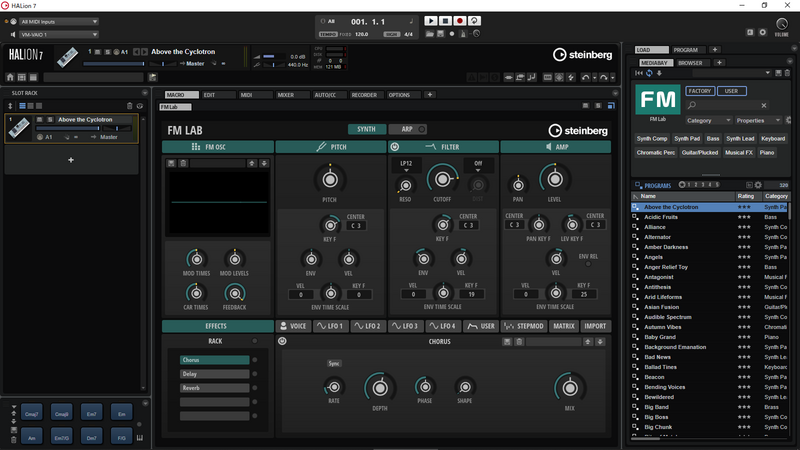Image resolution: width=800 pixels, height=450 pixels.
Task: Open the undo history dropdown arrow
Action: pyautogui.click(x=594, y=78)
